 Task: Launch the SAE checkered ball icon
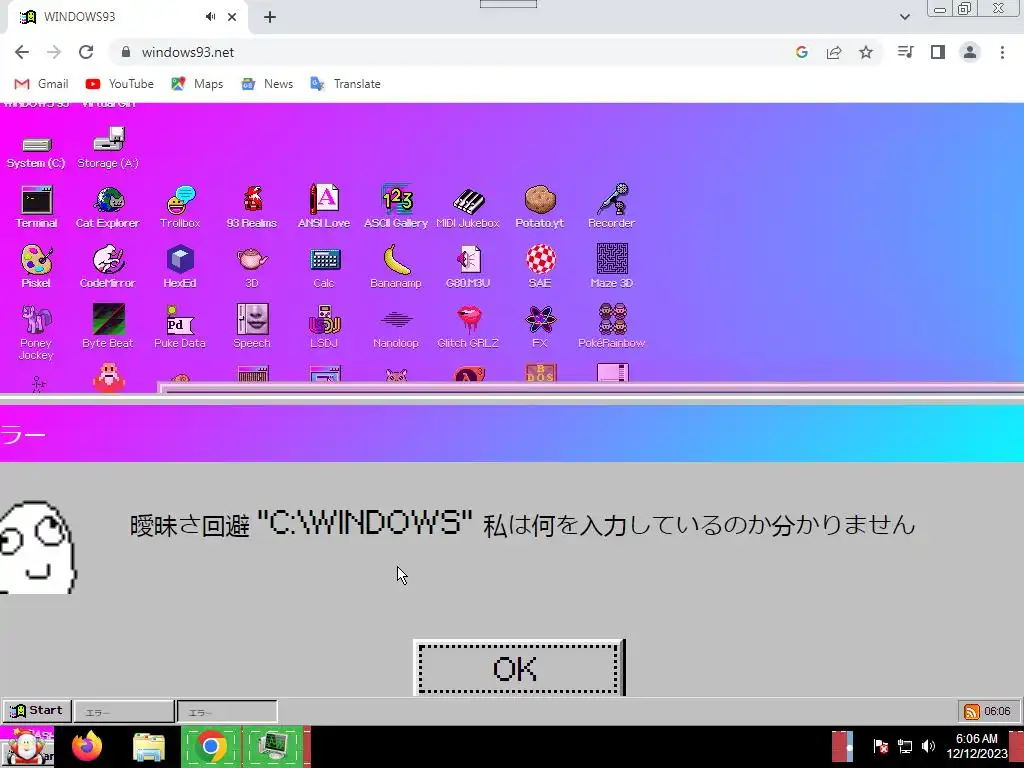pos(540,266)
